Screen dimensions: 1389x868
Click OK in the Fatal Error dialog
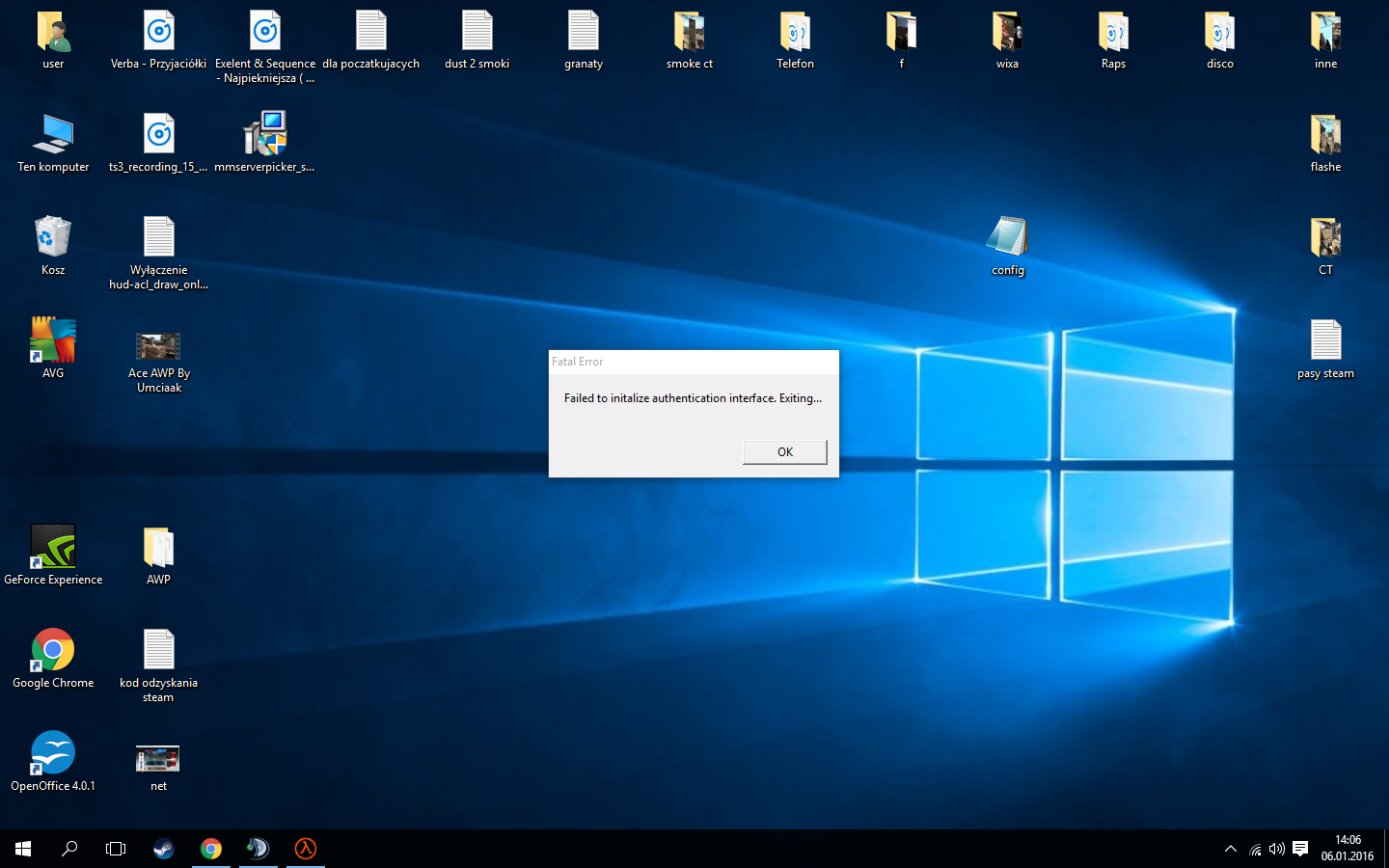tap(785, 451)
